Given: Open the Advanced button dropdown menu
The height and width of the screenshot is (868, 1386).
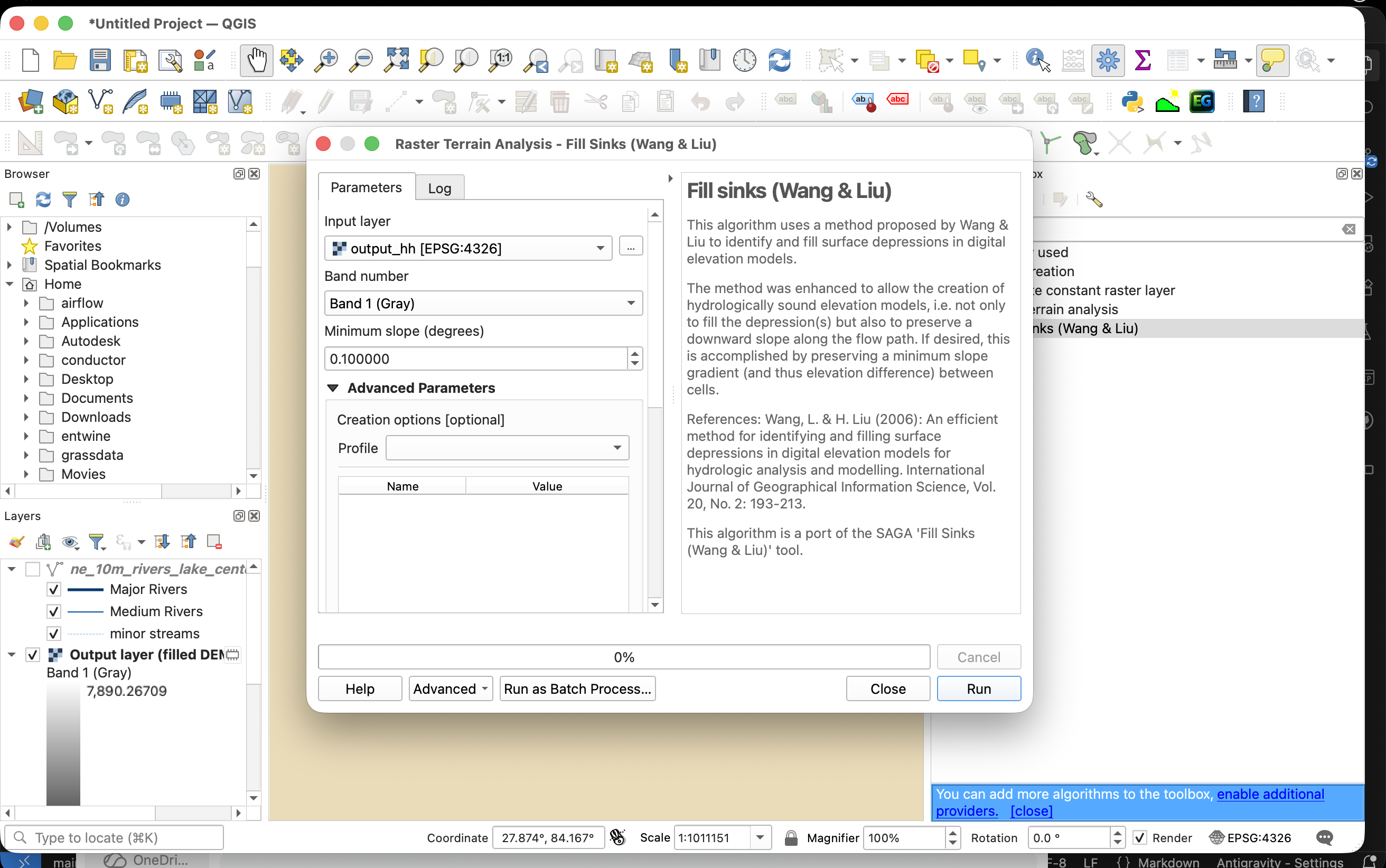Looking at the screenshot, I should pos(451,688).
